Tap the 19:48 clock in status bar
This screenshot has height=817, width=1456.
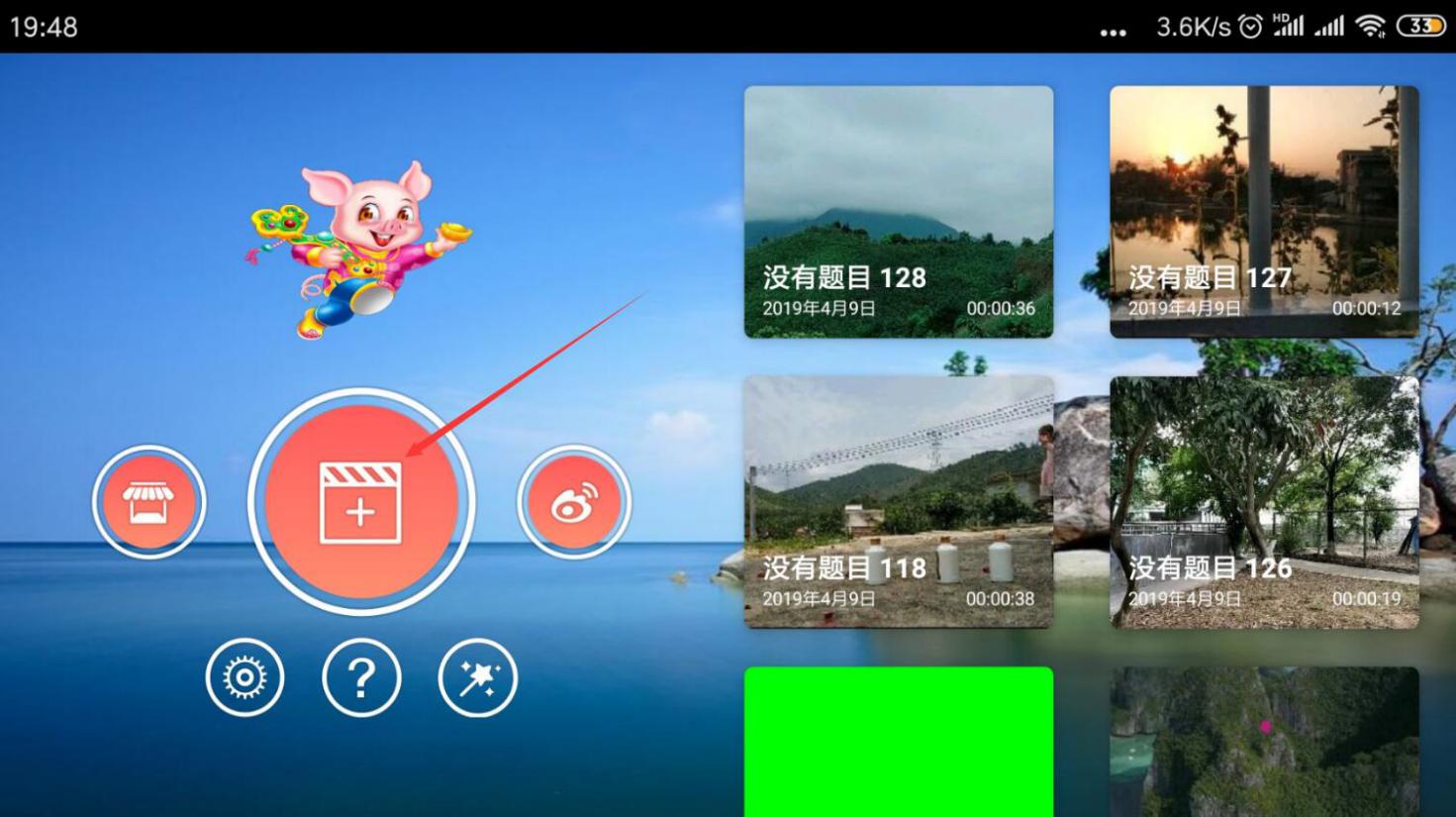click(x=44, y=27)
